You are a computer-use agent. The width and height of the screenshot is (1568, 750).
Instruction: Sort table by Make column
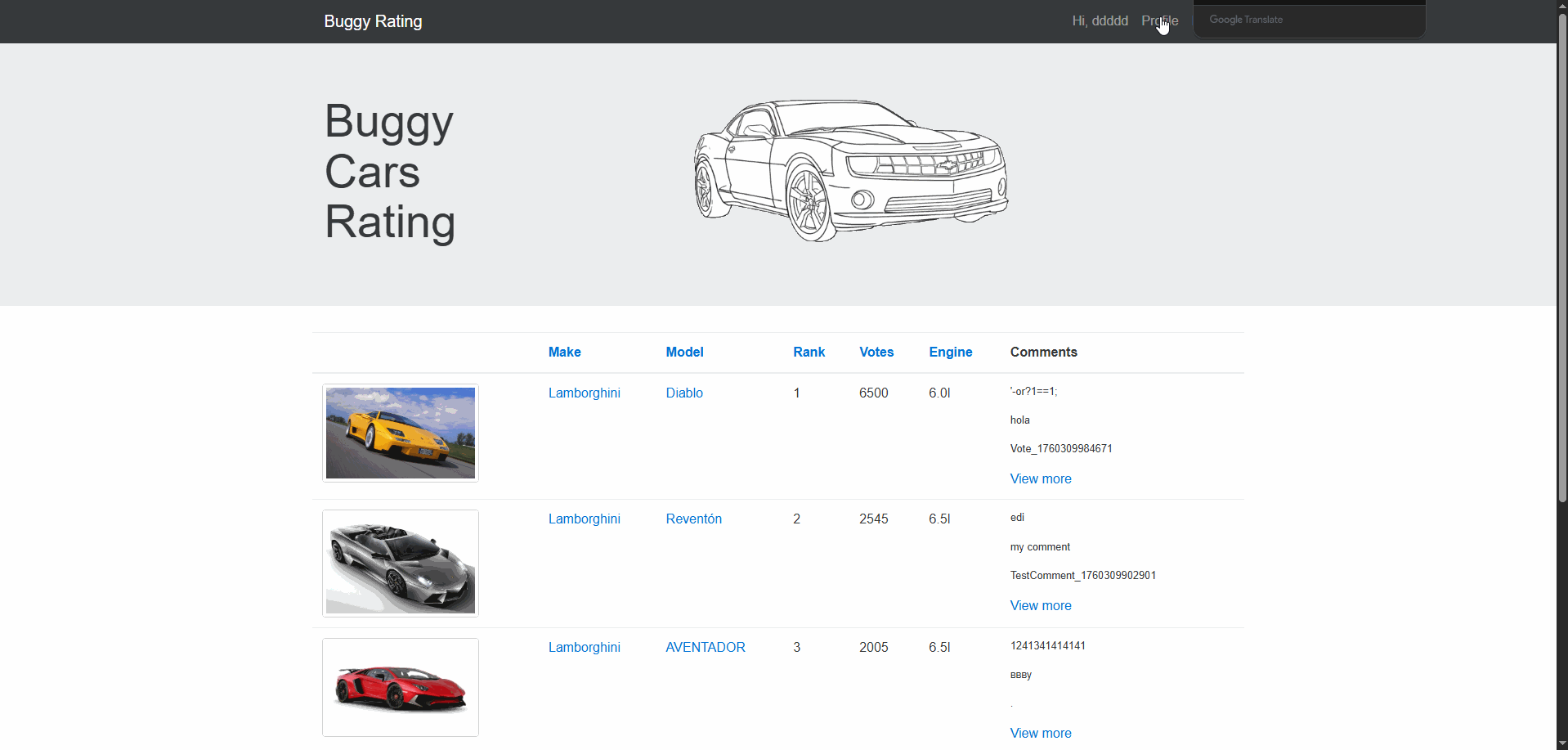[564, 353]
